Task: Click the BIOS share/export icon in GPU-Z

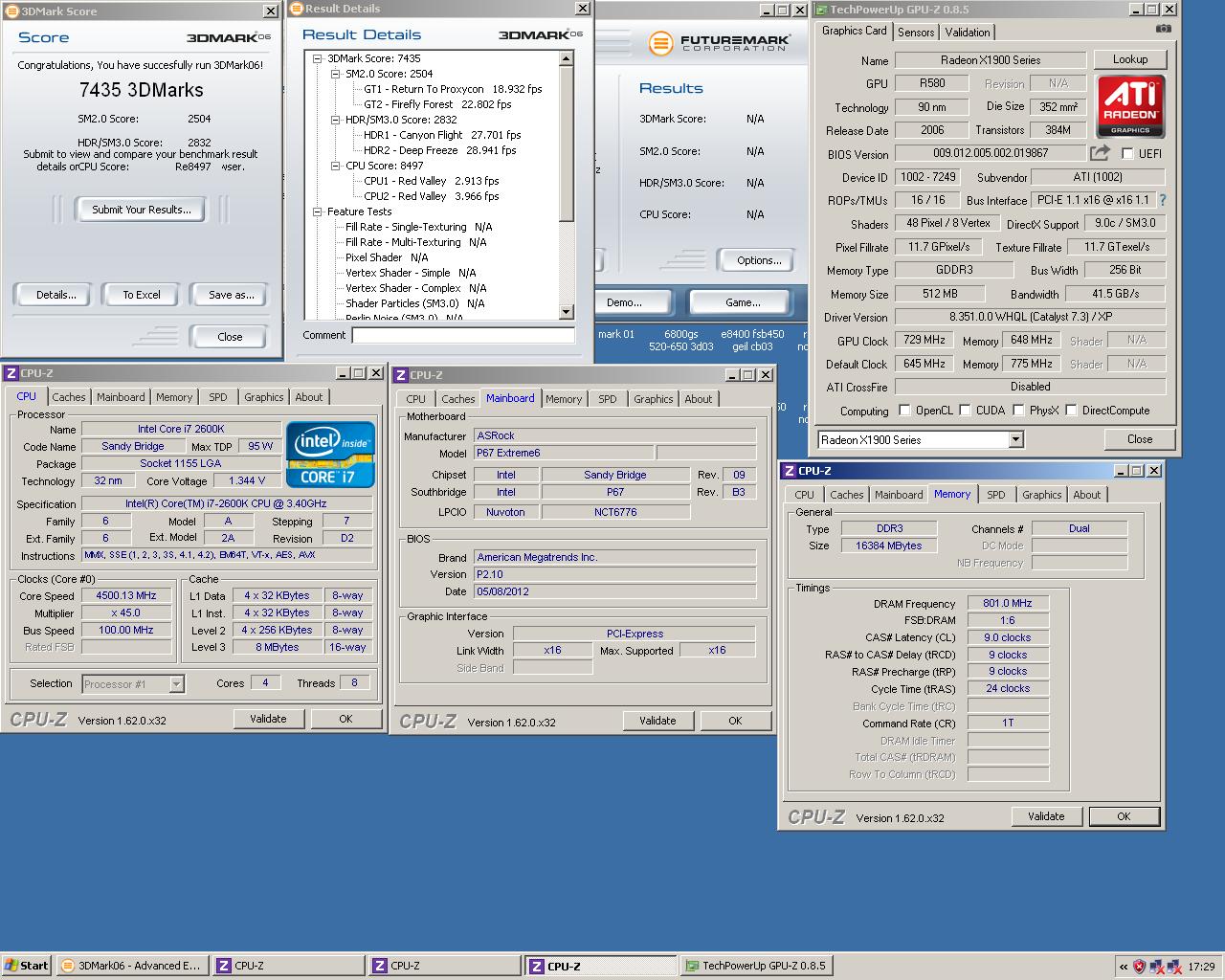Action: point(1101,153)
